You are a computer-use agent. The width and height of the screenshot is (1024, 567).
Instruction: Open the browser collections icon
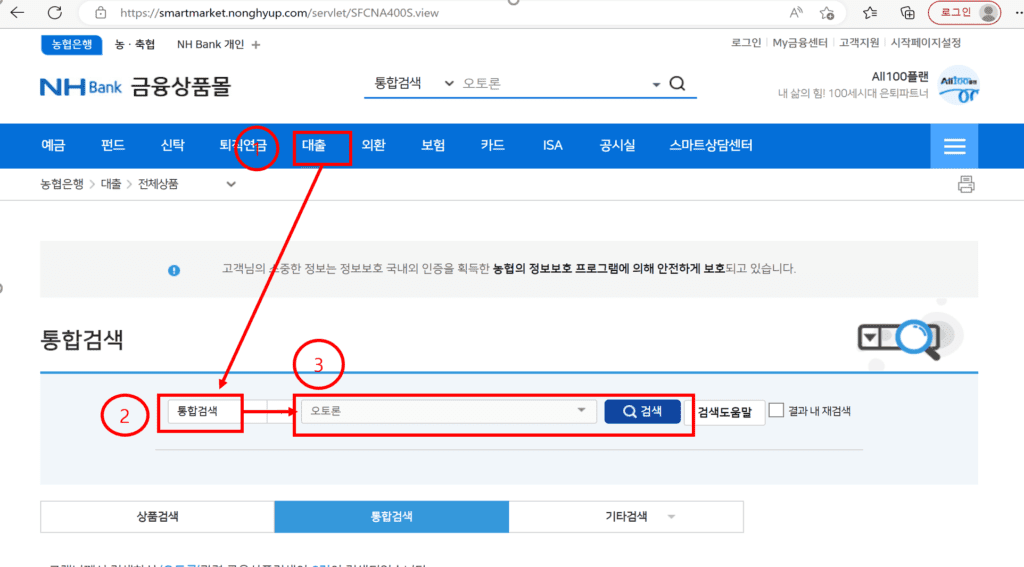[x=907, y=12]
